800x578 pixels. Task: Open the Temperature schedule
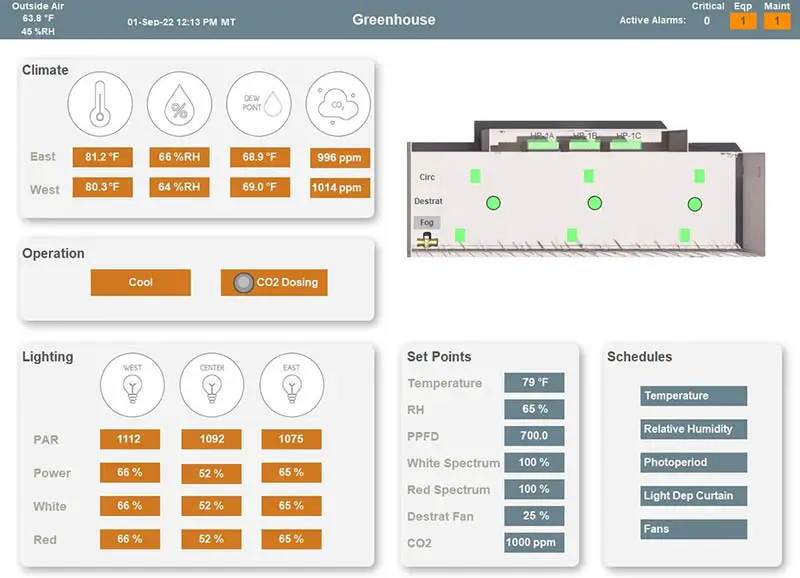coord(693,396)
